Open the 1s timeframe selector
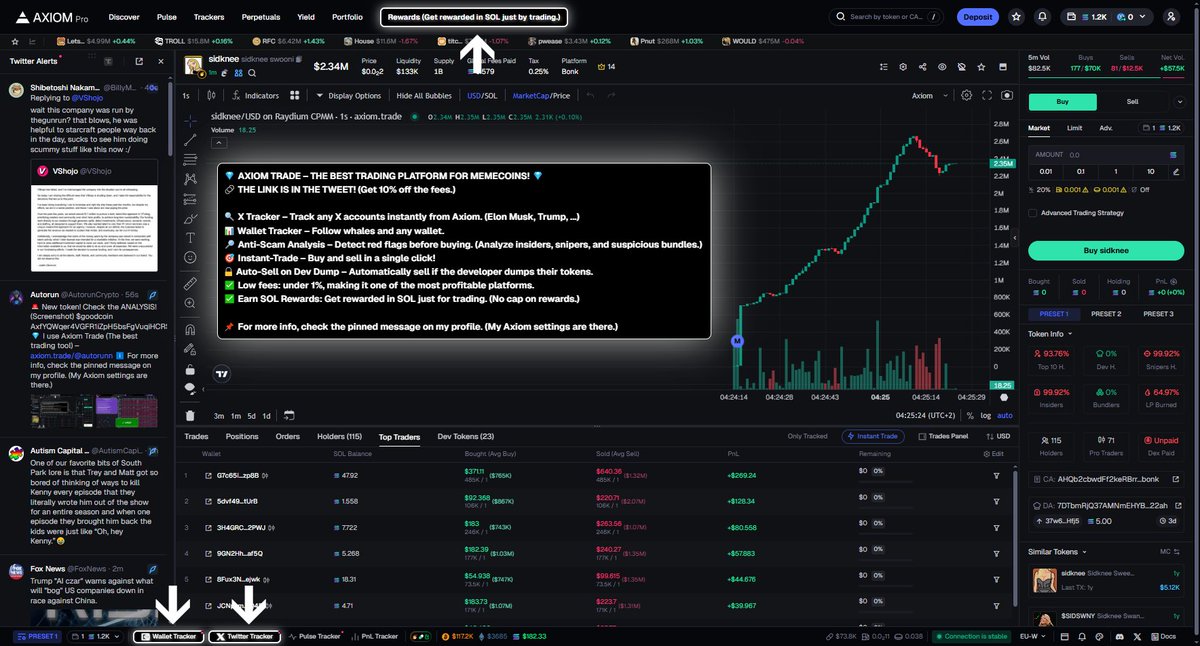 [186, 96]
